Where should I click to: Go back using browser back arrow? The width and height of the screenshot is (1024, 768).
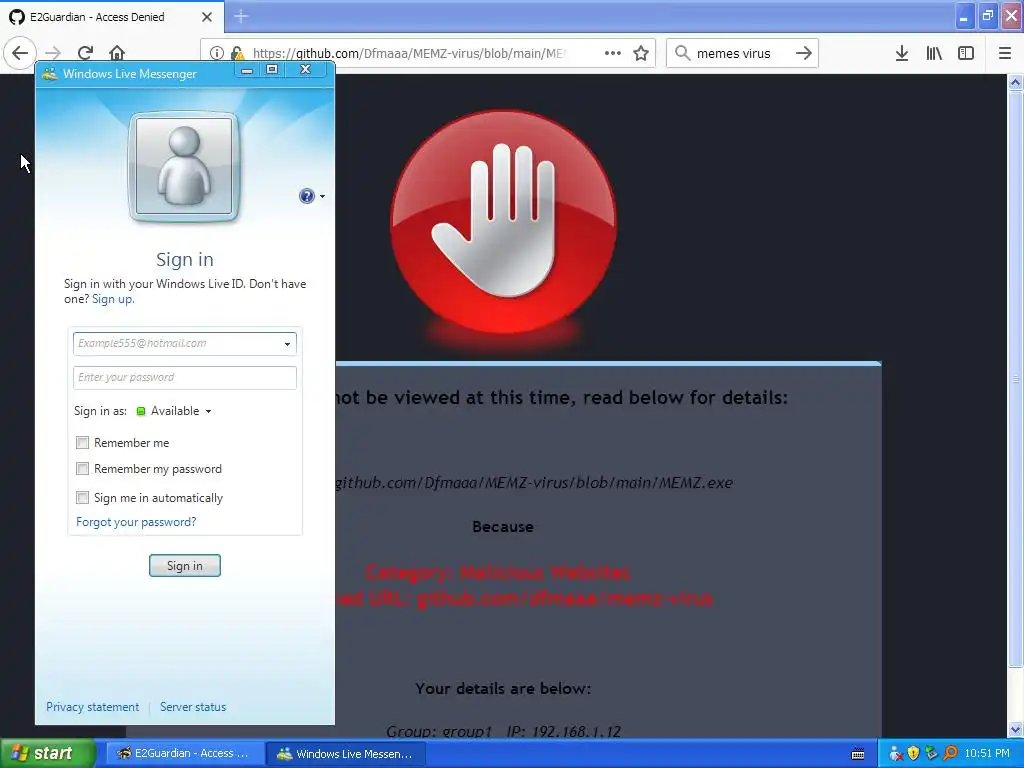click(x=20, y=53)
